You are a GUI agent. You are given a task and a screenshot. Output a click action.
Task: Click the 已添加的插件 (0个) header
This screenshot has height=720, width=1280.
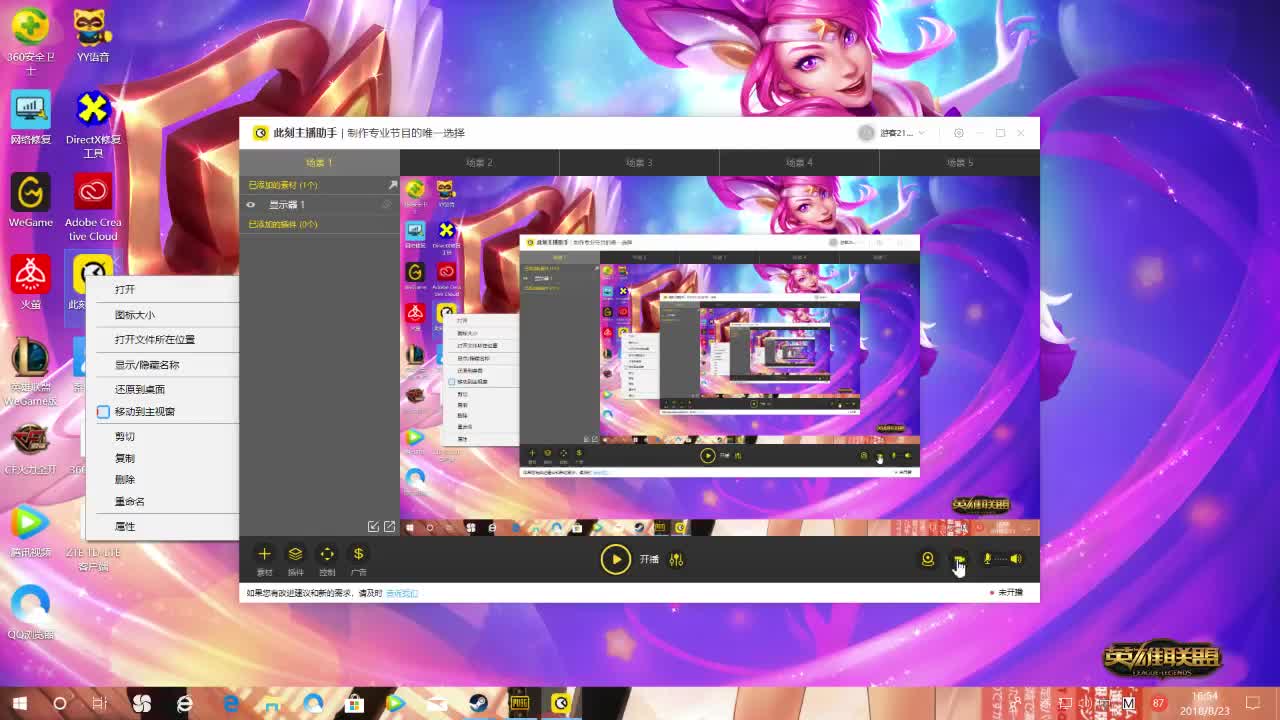(x=283, y=224)
